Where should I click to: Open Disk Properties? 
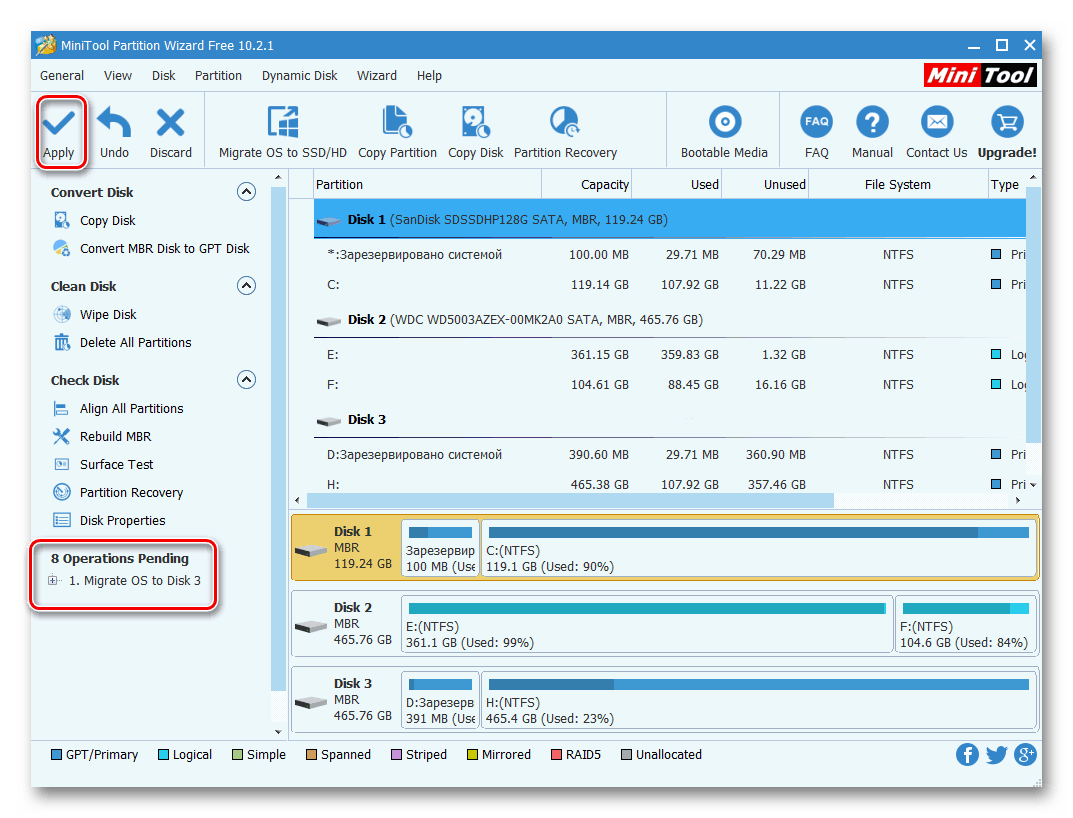coord(109,520)
